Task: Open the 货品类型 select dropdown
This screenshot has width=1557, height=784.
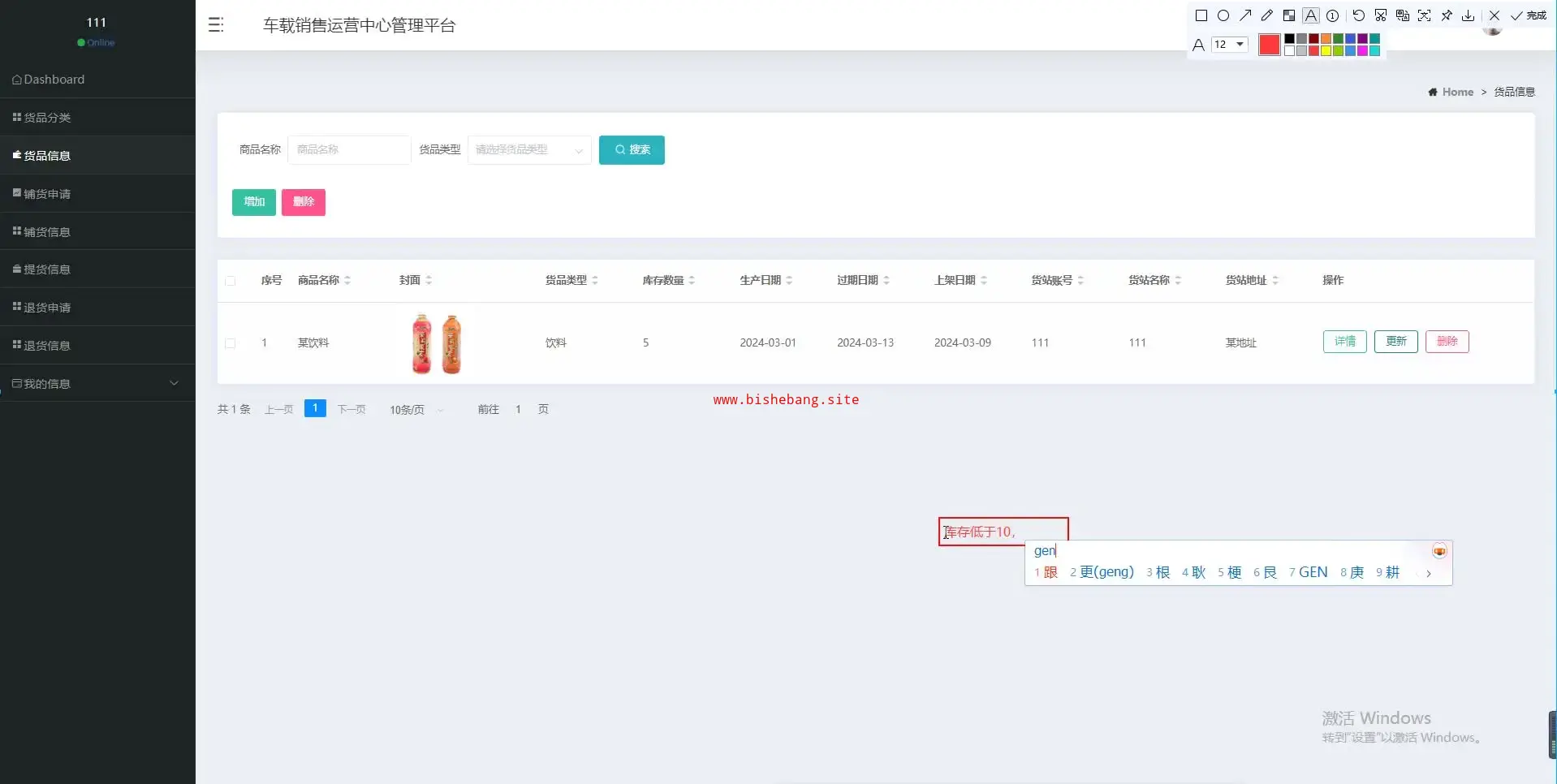Action: (529, 150)
